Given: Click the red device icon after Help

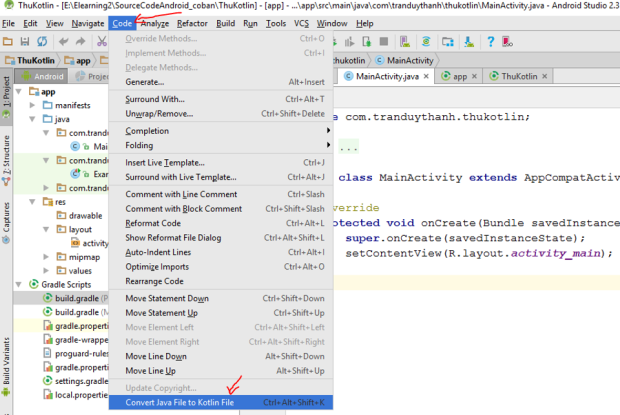Looking at the screenshot, I should tap(507, 42).
